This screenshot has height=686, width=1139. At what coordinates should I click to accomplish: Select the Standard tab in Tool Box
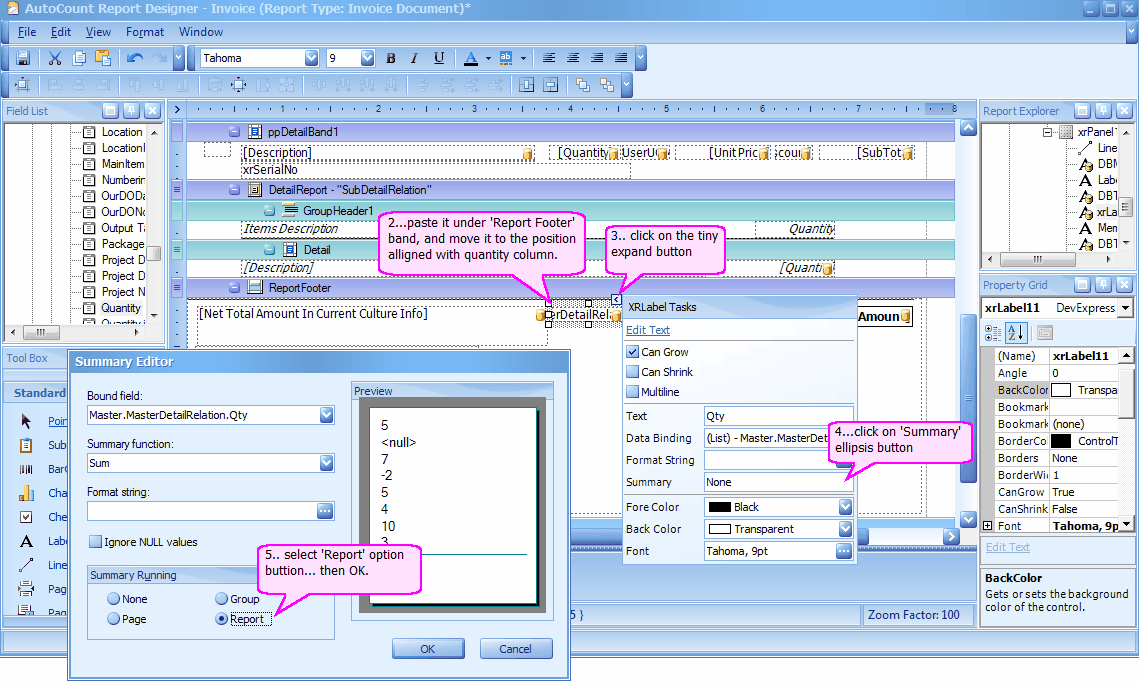coord(39,393)
